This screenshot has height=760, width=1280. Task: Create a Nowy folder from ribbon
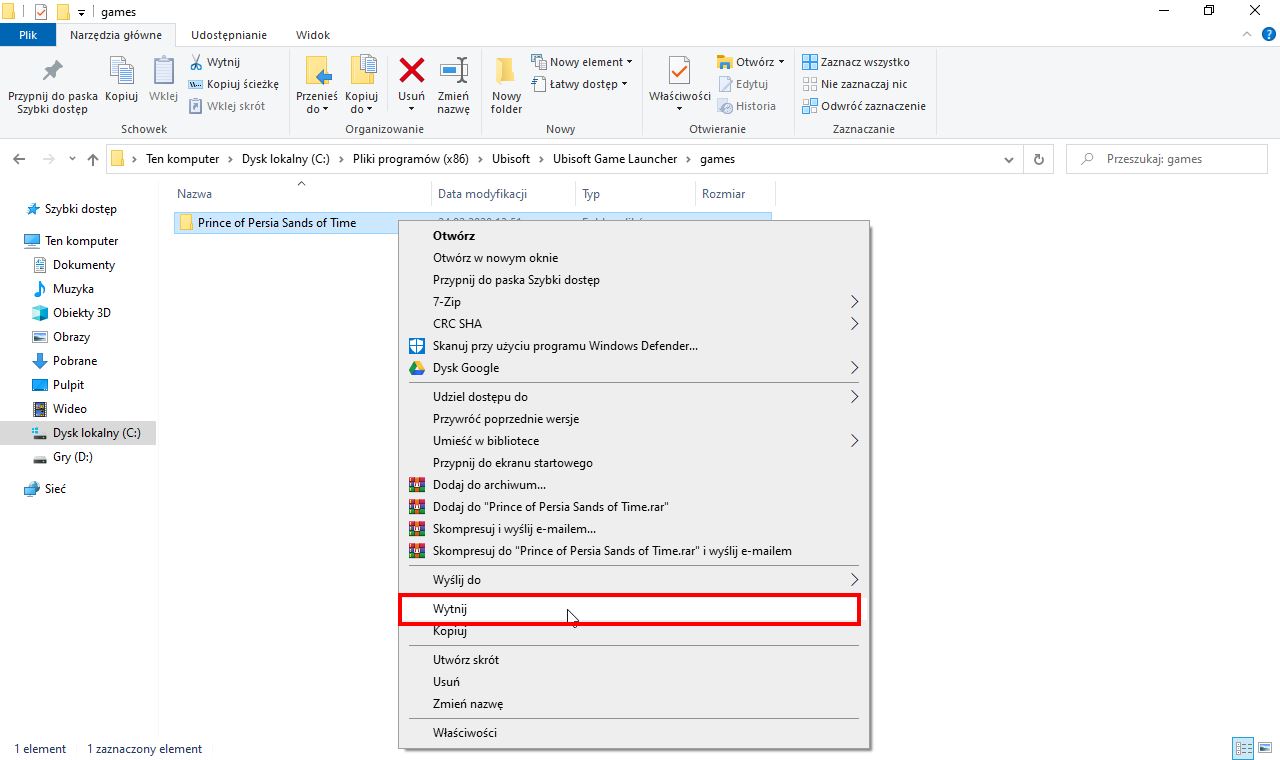(506, 84)
